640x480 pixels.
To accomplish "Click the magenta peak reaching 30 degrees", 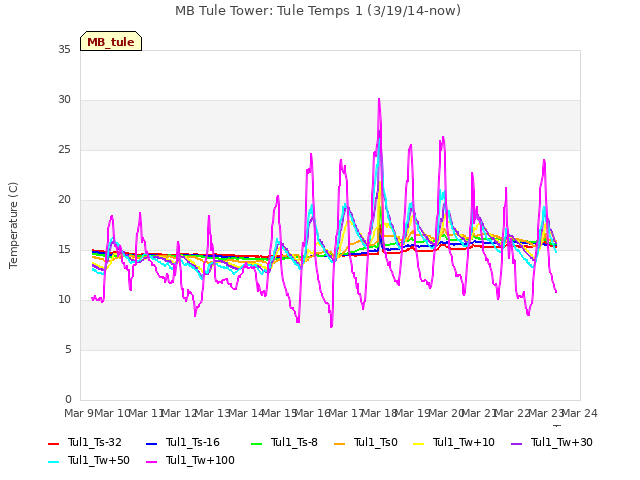I will click(379, 100).
